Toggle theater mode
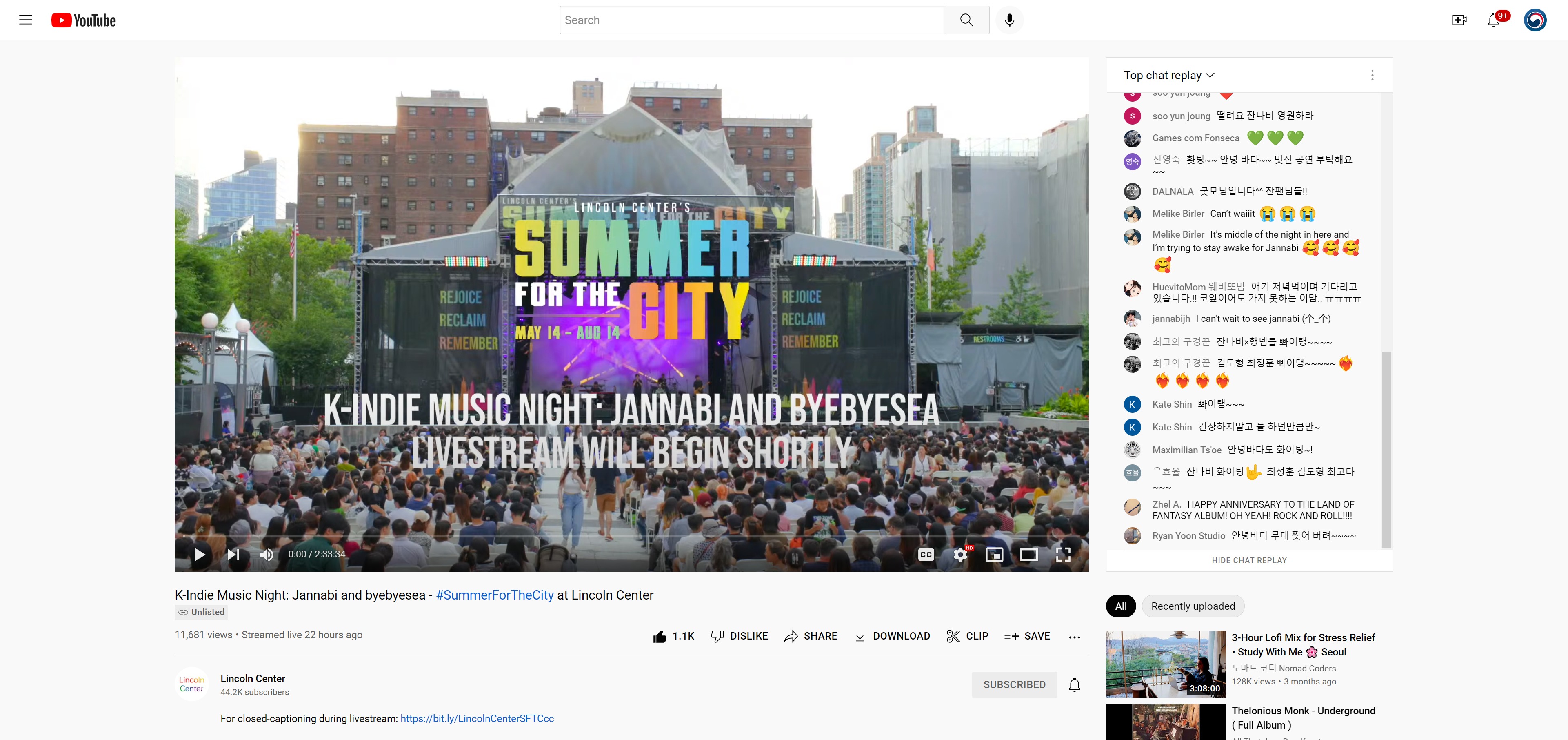1568x740 pixels. pyautogui.click(x=1029, y=554)
